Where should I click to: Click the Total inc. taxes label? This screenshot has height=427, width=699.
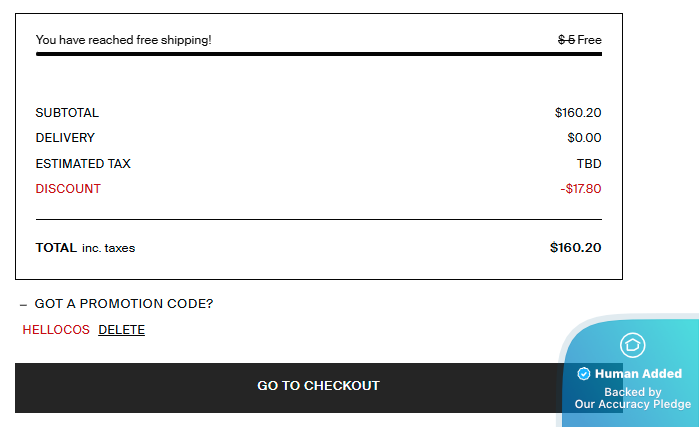(x=85, y=248)
